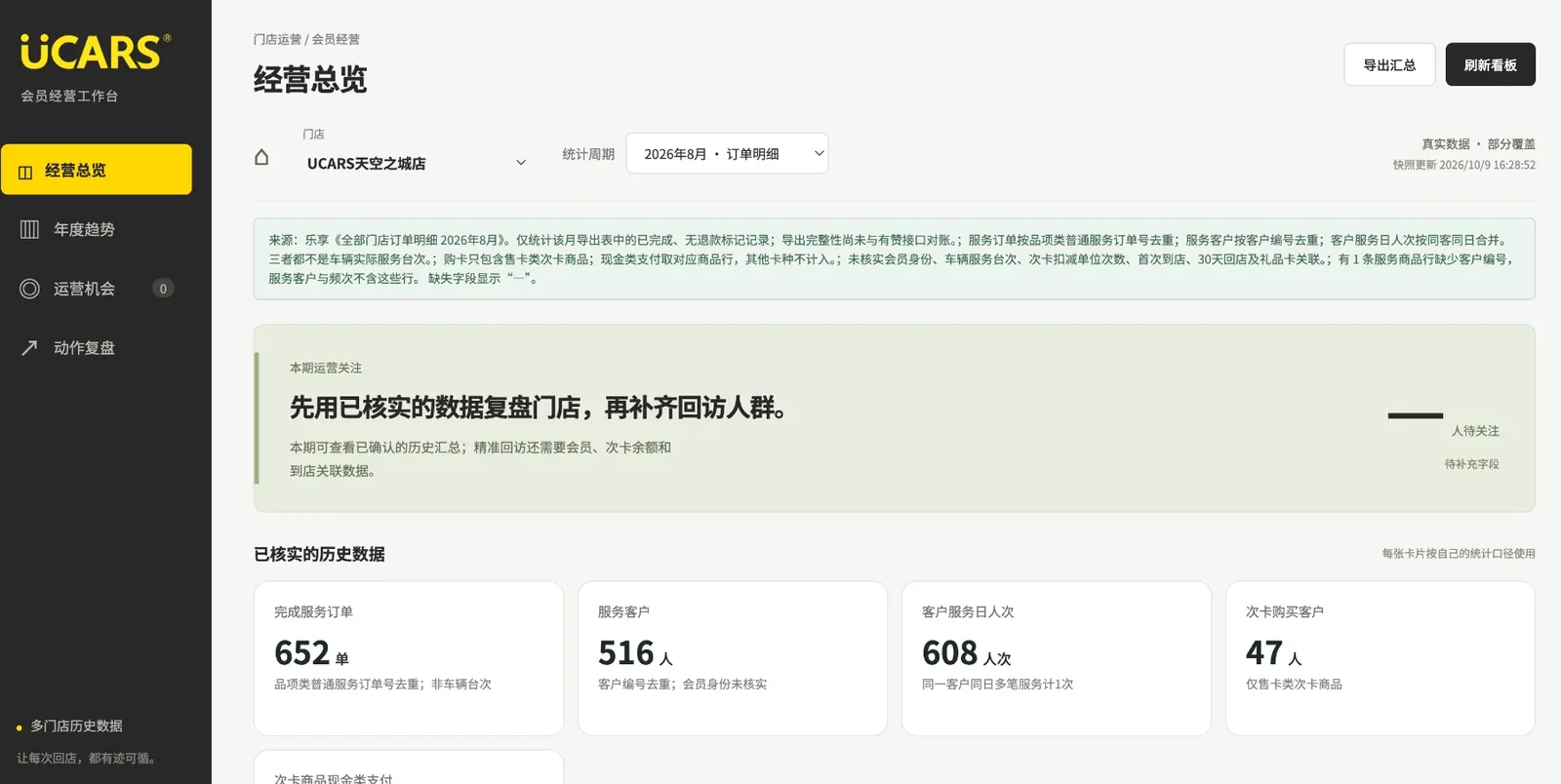1561x784 pixels.
Task: Open the 年度趋势 menu item
Action: pos(97,229)
